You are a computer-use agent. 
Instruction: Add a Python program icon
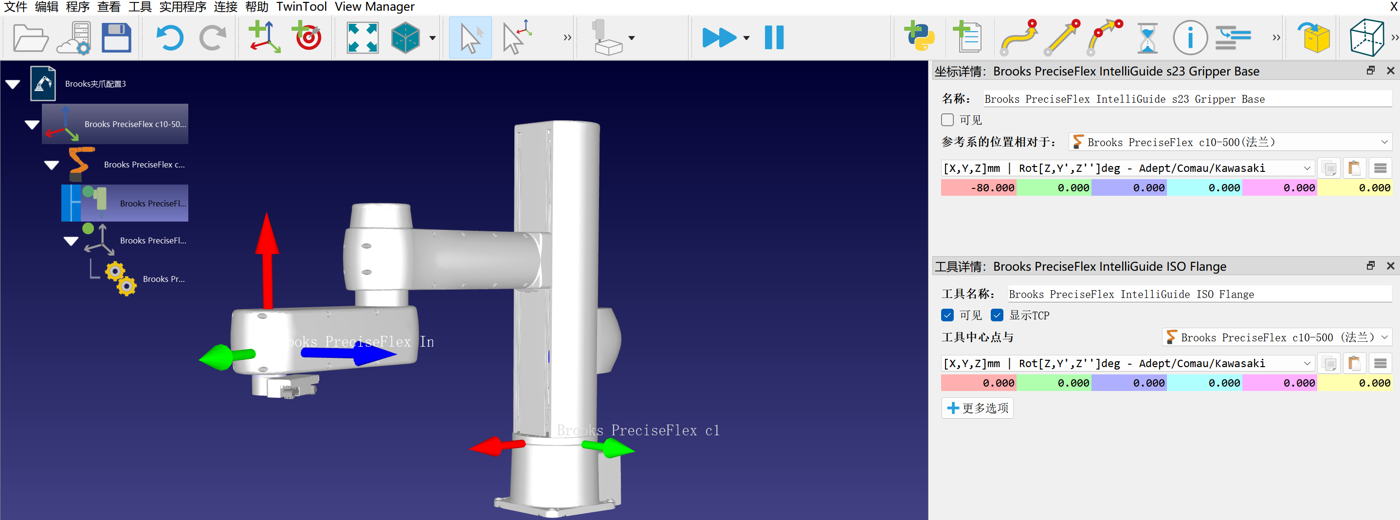[x=918, y=38]
